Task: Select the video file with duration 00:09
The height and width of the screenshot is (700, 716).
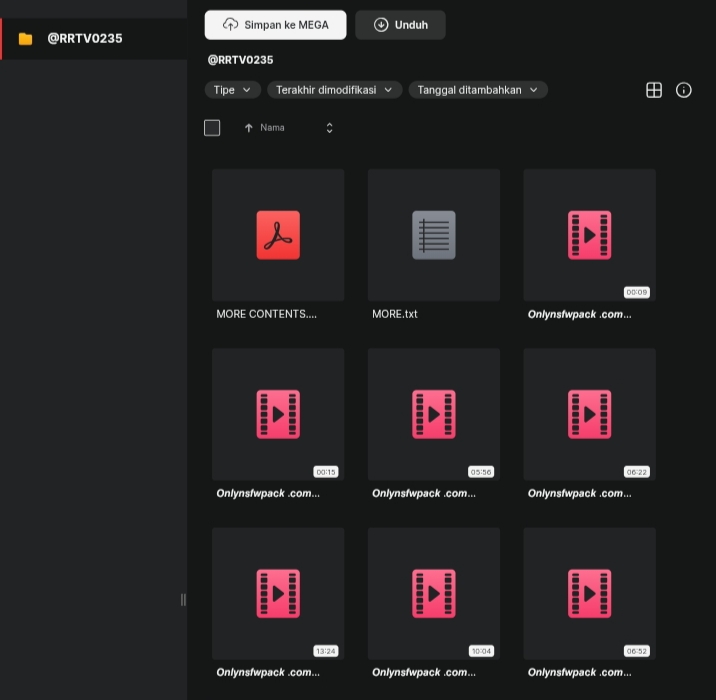Action: (590, 235)
